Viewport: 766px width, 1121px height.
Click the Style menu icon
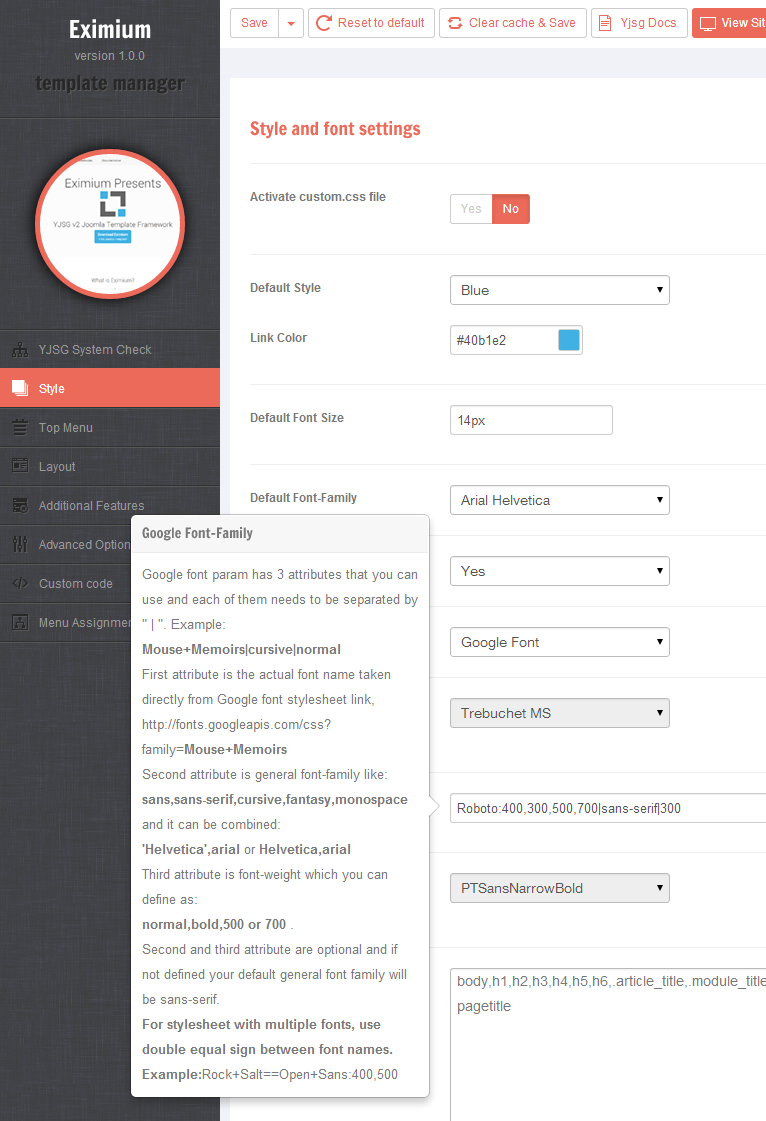[x=20, y=388]
